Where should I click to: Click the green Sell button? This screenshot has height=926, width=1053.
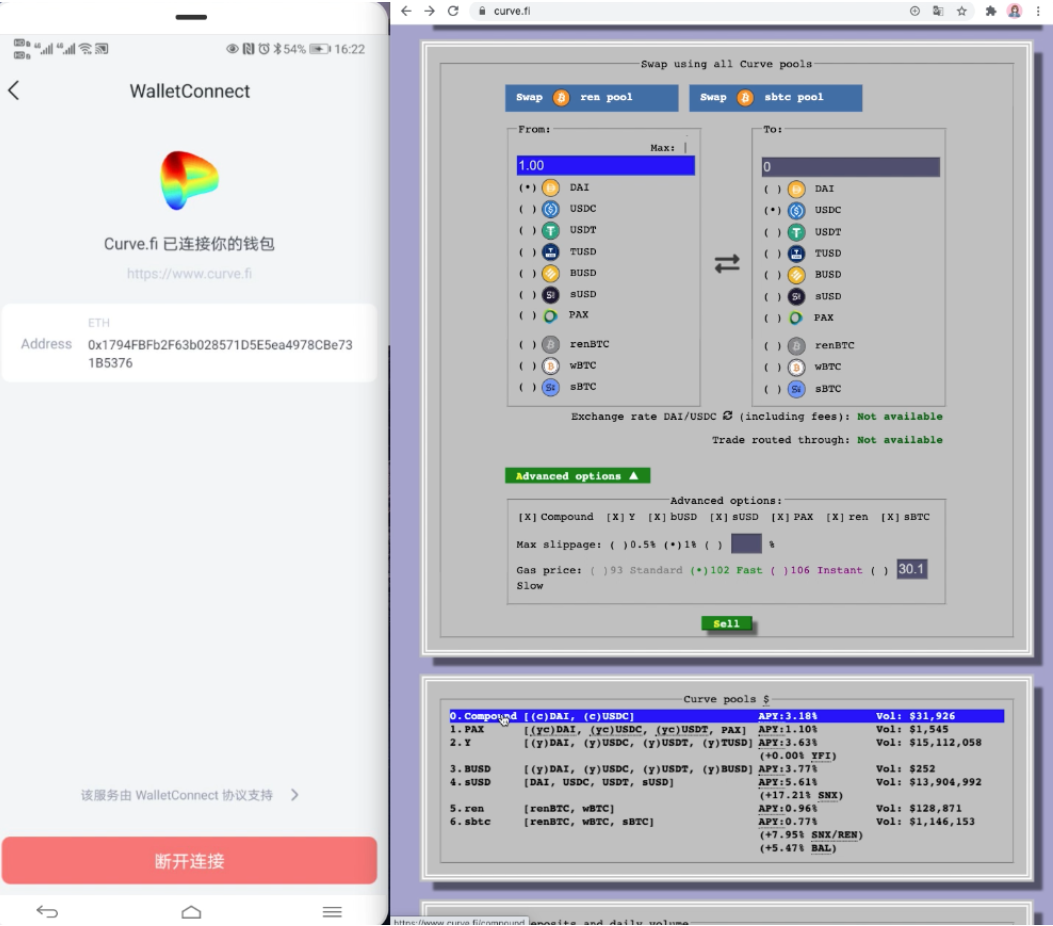click(x=726, y=624)
